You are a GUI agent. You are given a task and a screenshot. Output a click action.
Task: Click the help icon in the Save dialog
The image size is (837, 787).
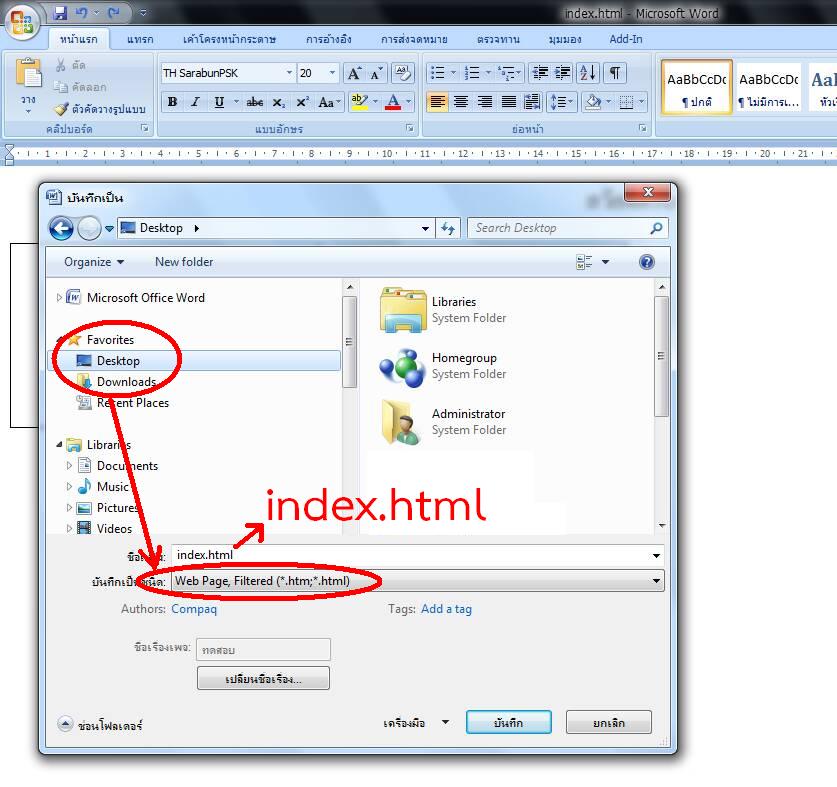646,262
